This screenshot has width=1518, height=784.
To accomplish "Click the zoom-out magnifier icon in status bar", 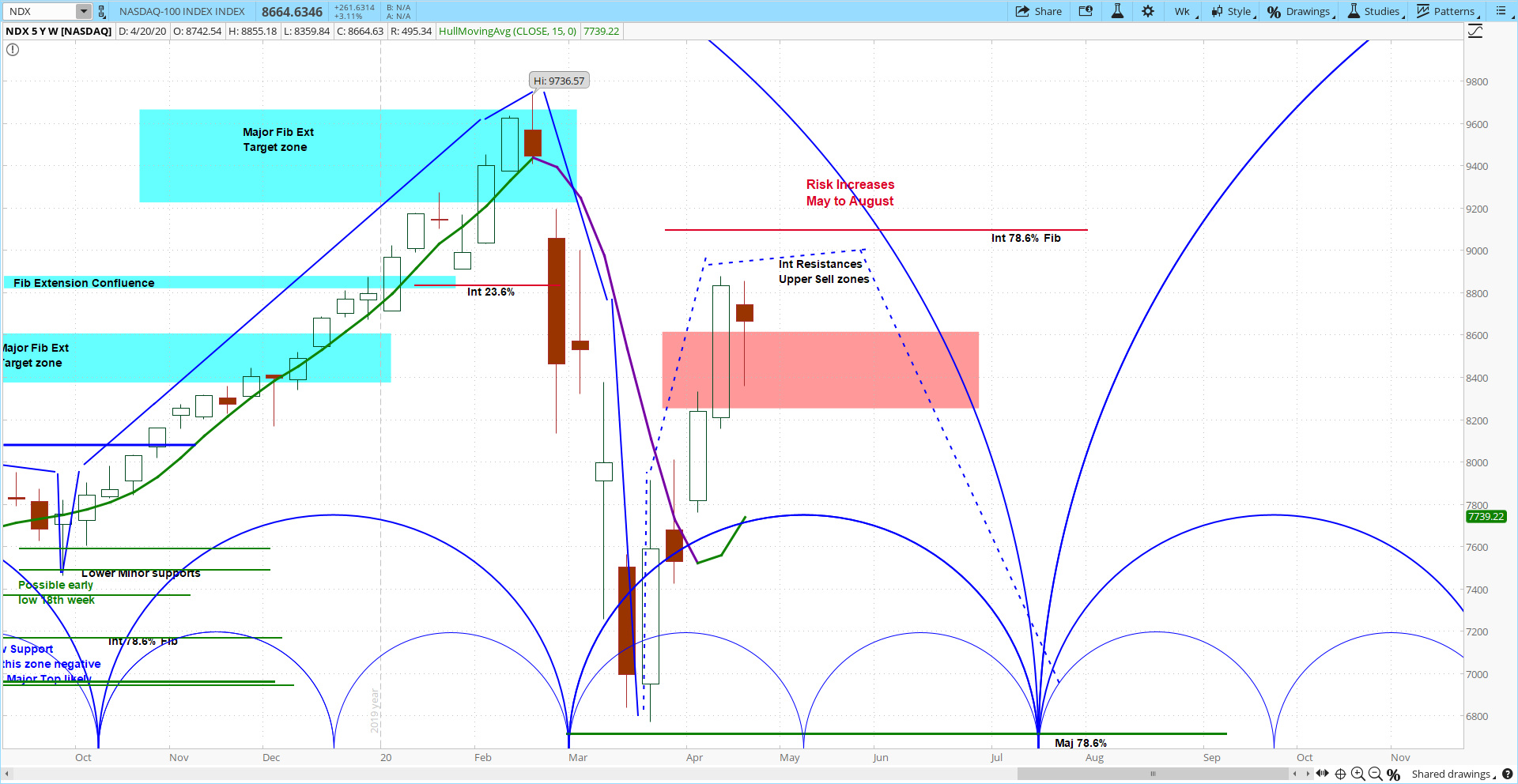I will 1374,775.
